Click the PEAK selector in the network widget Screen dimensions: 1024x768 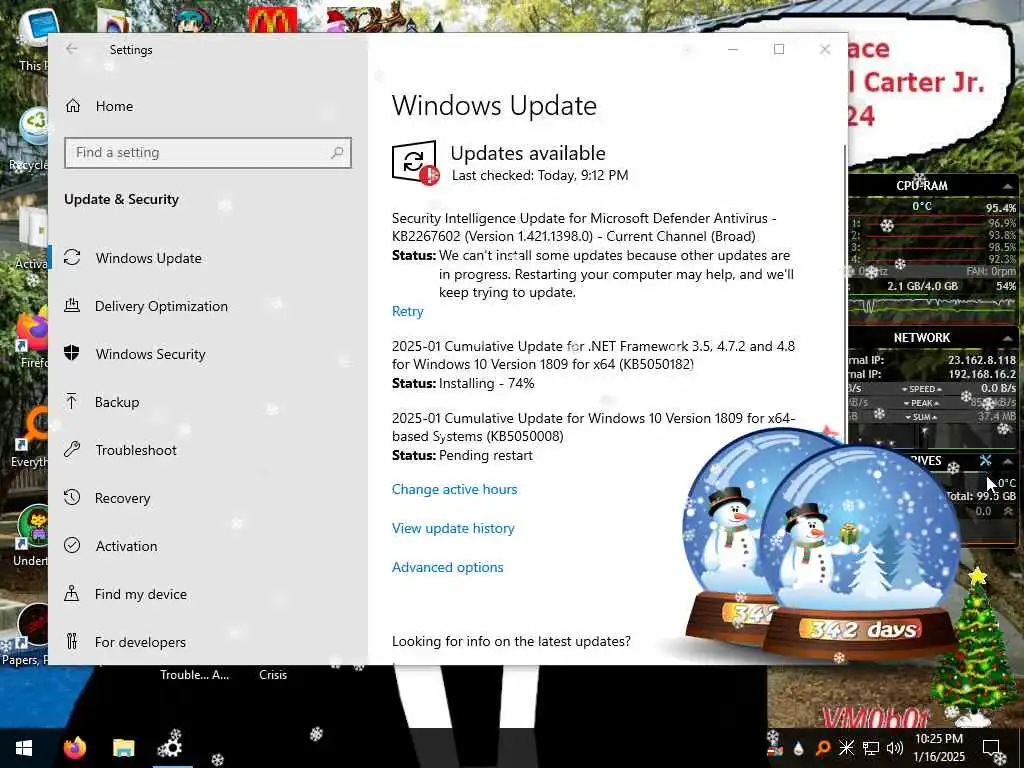[x=921, y=403]
